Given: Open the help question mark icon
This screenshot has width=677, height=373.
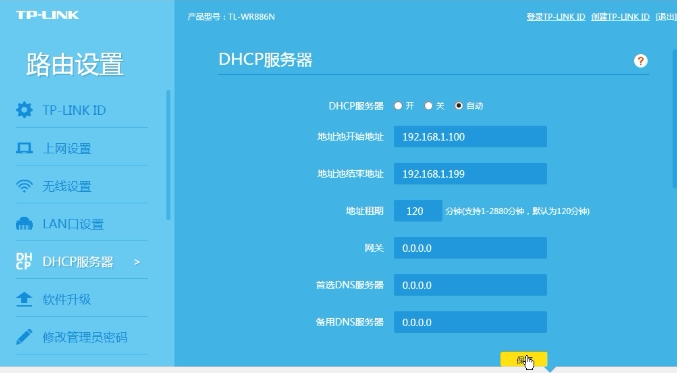Looking at the screenshot, I should pyautogui.click(x=641, y=61).
